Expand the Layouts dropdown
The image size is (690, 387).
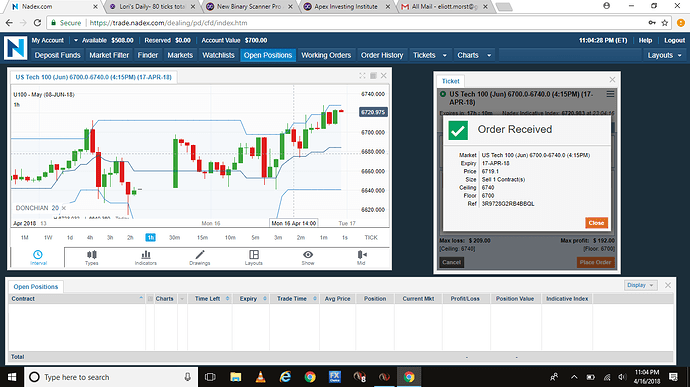coord(664,55)
